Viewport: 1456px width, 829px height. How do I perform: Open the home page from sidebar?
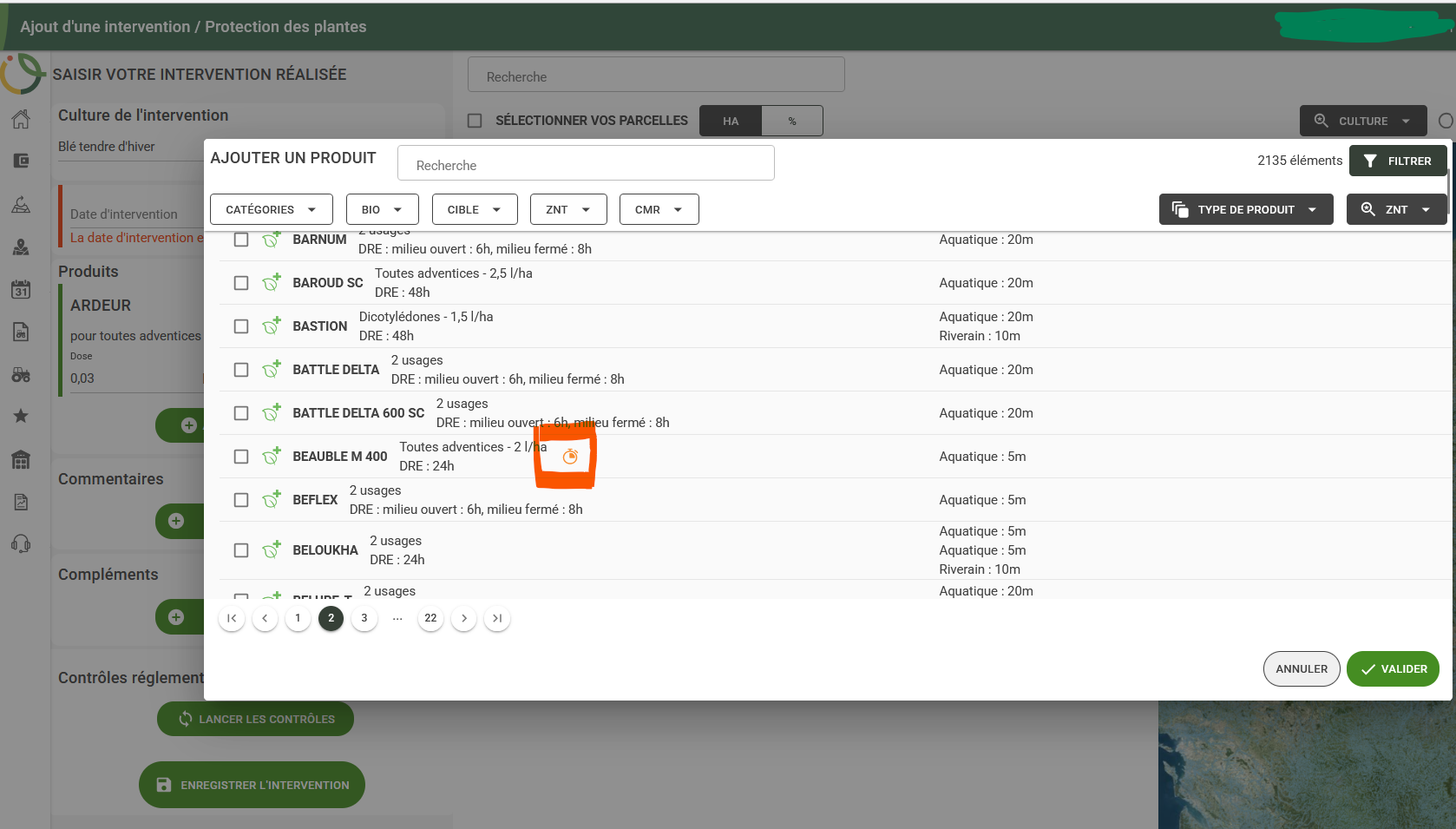[x=21, y=119]
